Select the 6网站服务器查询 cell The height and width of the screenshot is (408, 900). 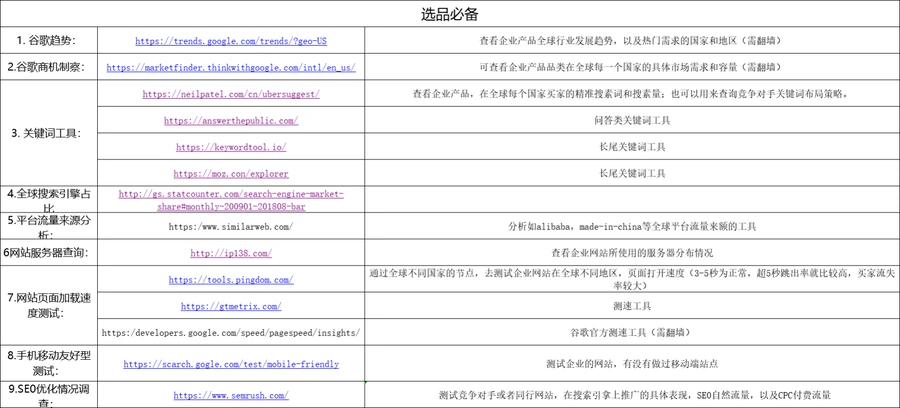click(49, 252)
